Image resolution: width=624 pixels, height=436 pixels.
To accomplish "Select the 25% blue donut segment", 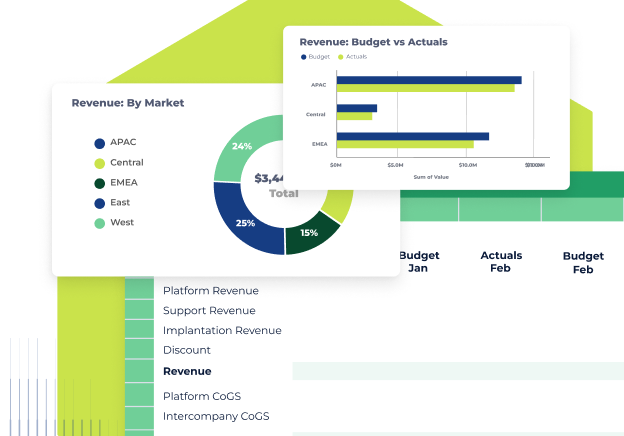I will click(245, 223).
